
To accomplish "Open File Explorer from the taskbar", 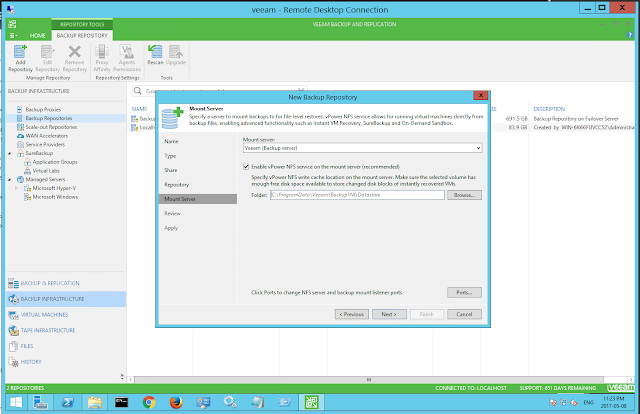I will pyautogui.click(x=95, y=403).
